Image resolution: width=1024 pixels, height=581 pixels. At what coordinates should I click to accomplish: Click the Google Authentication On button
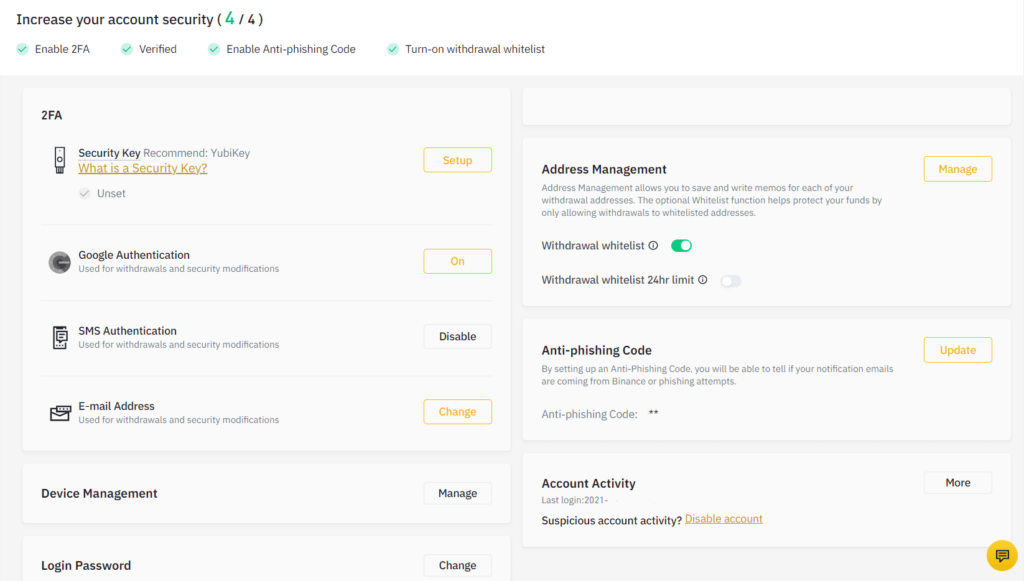pyautogui.click(x=457, y=261)
